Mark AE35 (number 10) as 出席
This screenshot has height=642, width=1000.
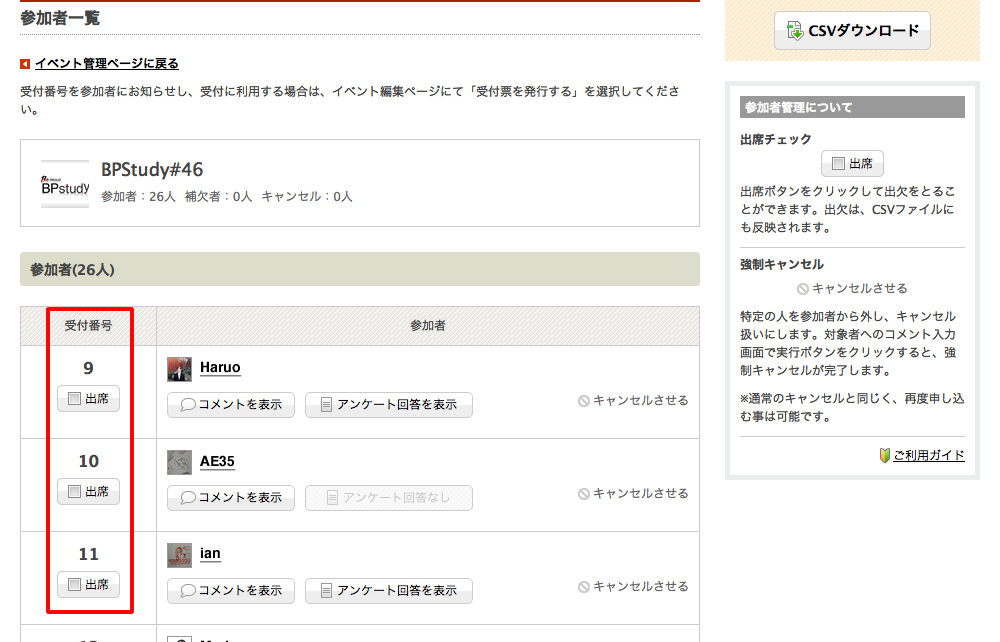[89, 492]
